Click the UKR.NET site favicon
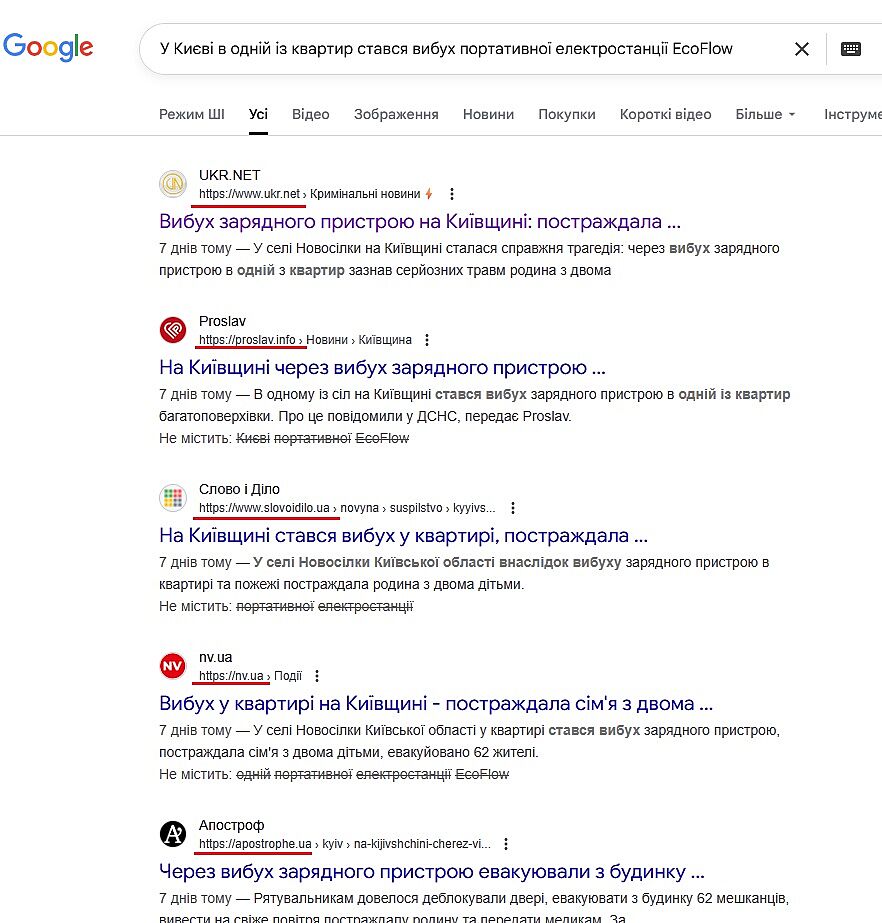The image size is (882, 923). pos(173,184)
